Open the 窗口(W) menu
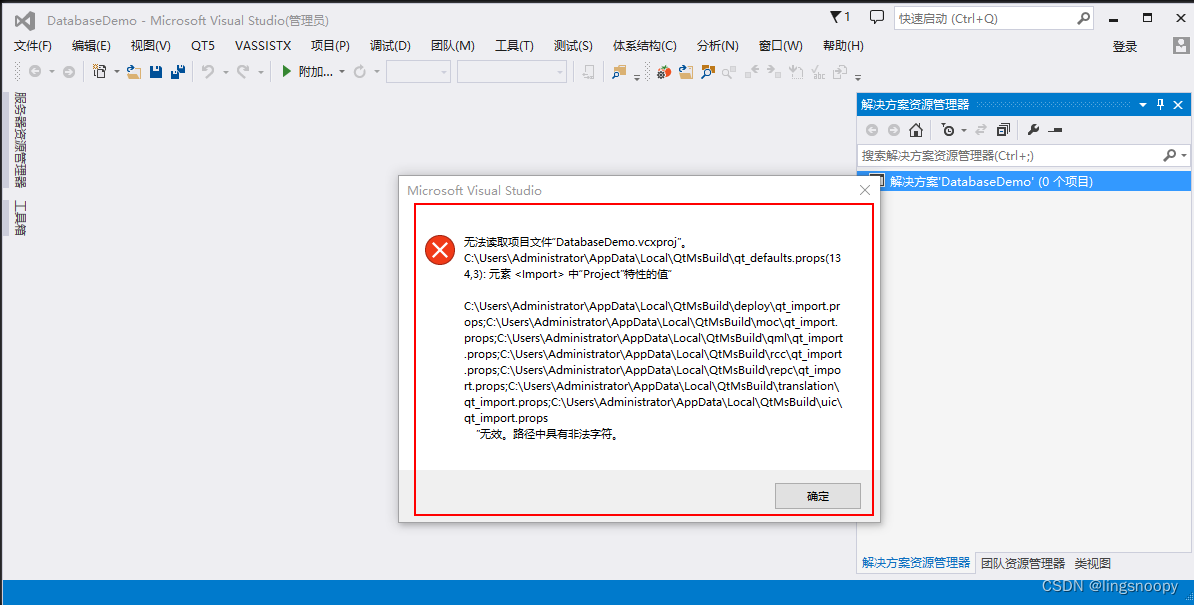 781,46
